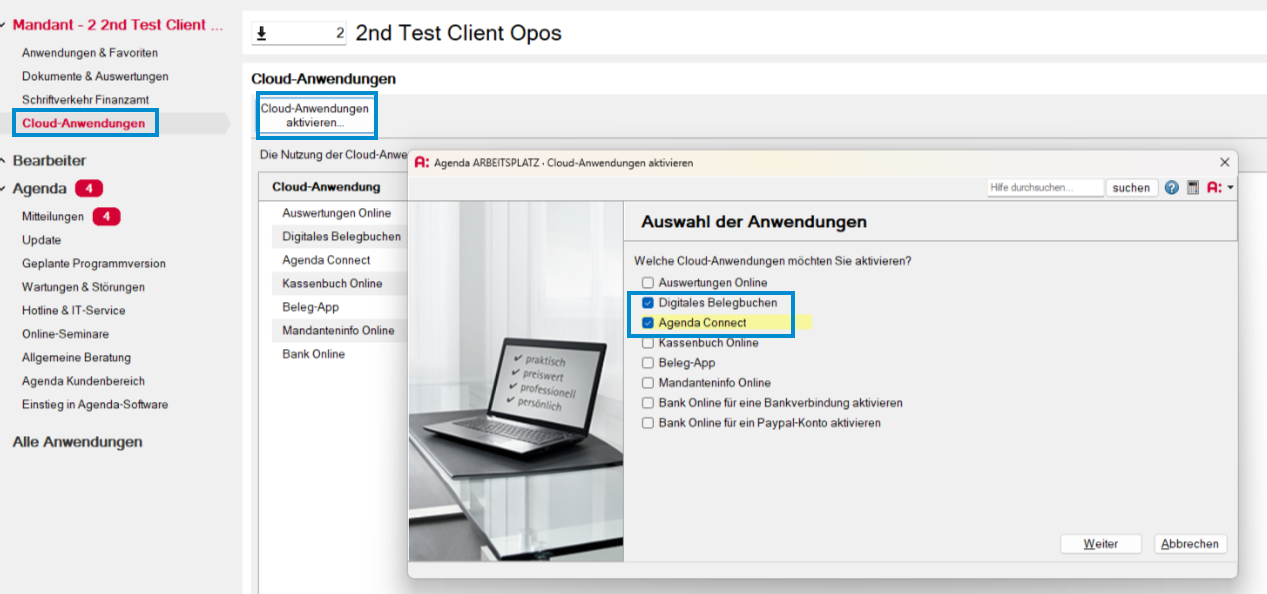Check the Beleg-App option
The width and height of the screenshot is (1267, 594).
coord(648,363)
